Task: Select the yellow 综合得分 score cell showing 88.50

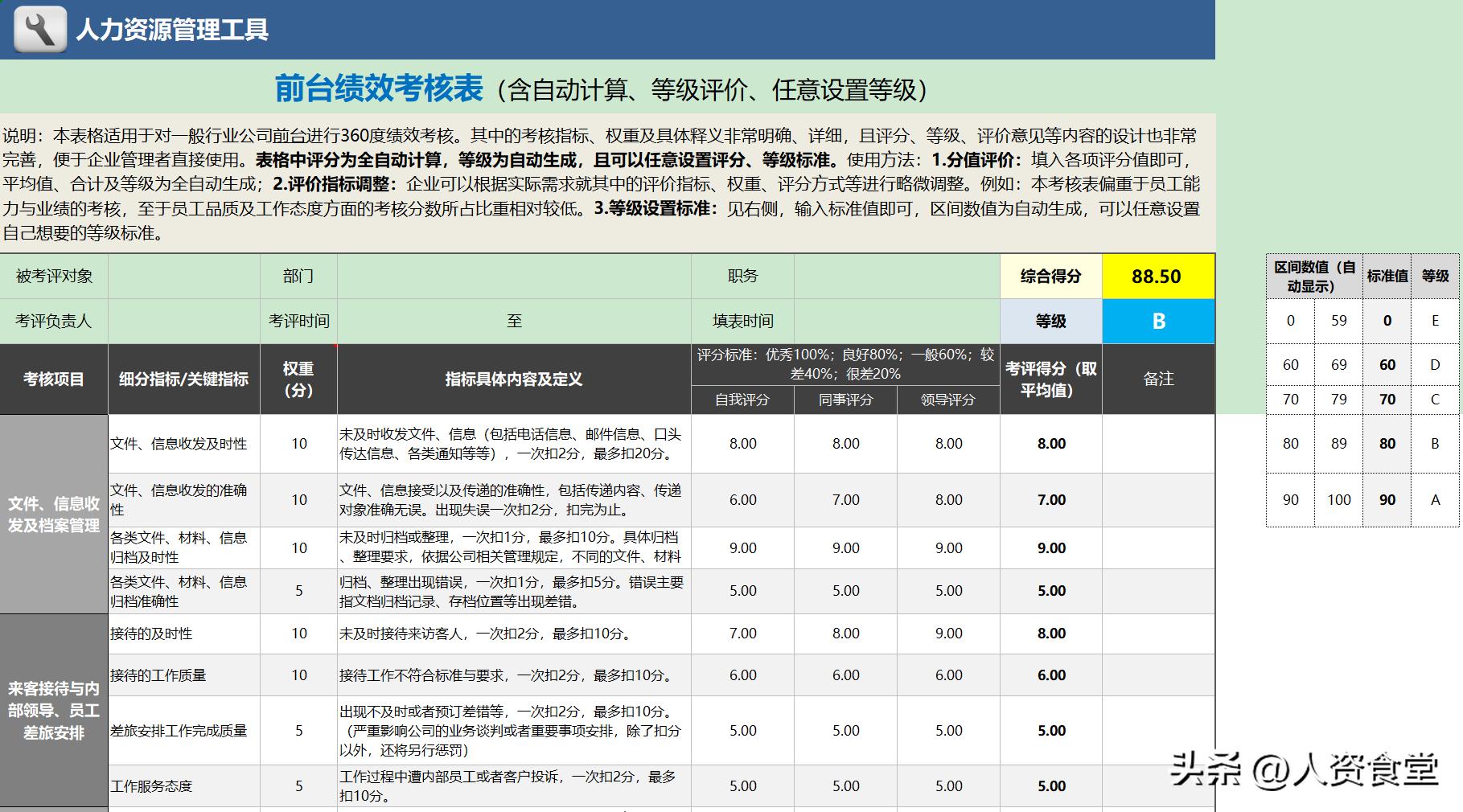Action: (x=1158, y=276)
